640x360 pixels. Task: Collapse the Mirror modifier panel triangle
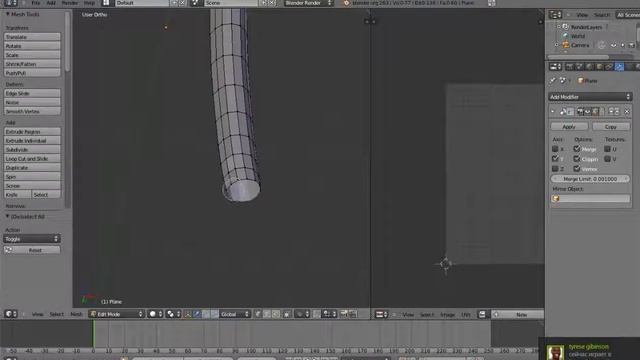pos(553,111)
